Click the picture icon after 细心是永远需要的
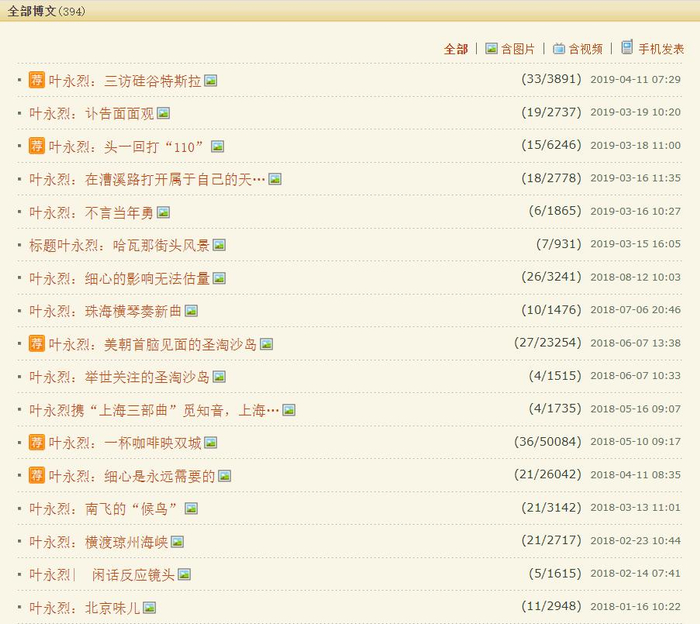Image resolution: width=700 pixels, height=624 pixels. tap(225, 476)
